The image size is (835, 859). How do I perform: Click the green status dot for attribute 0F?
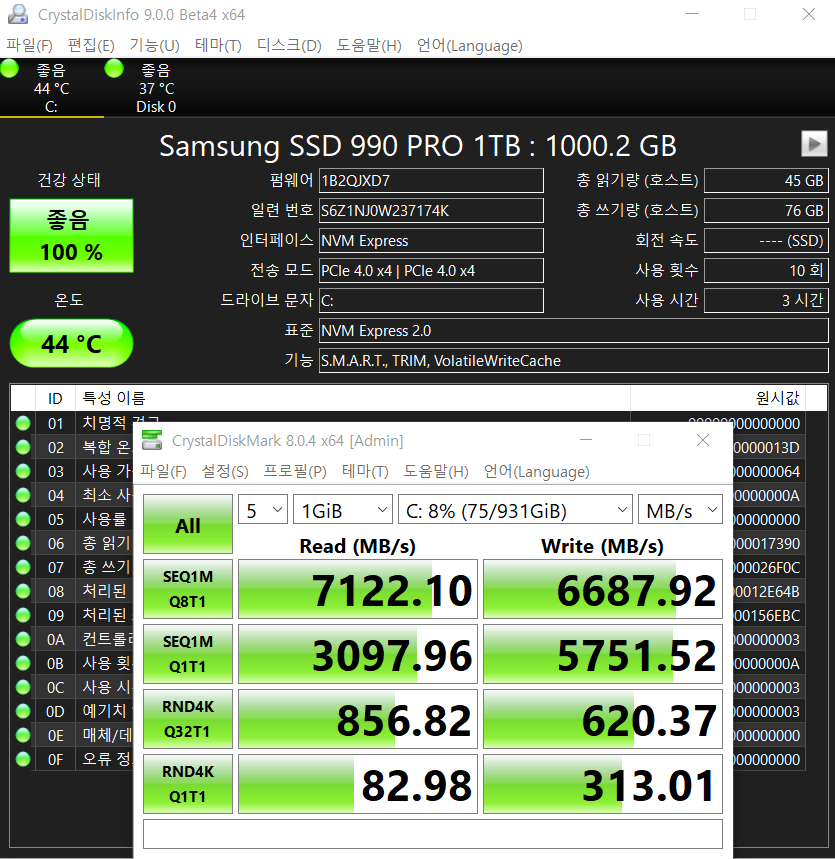[23, 759]
